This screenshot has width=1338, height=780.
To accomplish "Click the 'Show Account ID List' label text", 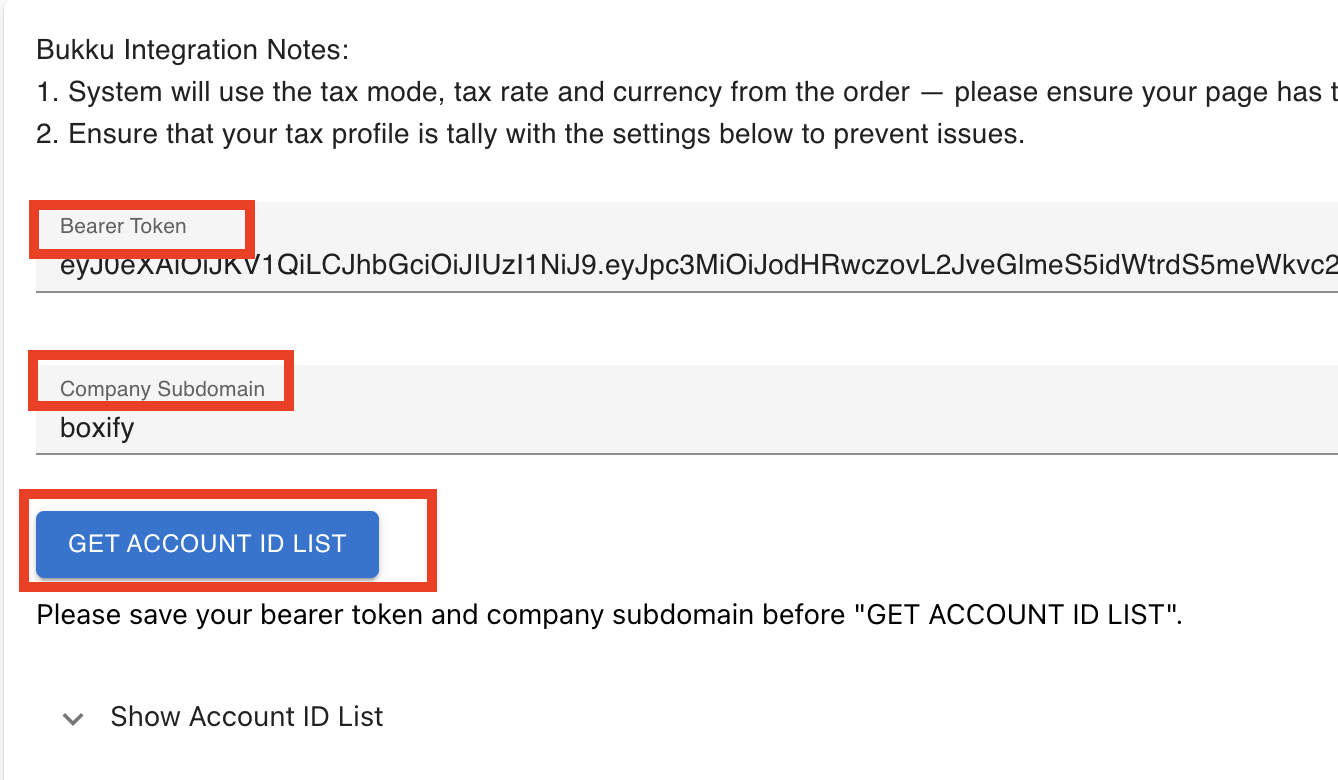I will click(247, 717).
